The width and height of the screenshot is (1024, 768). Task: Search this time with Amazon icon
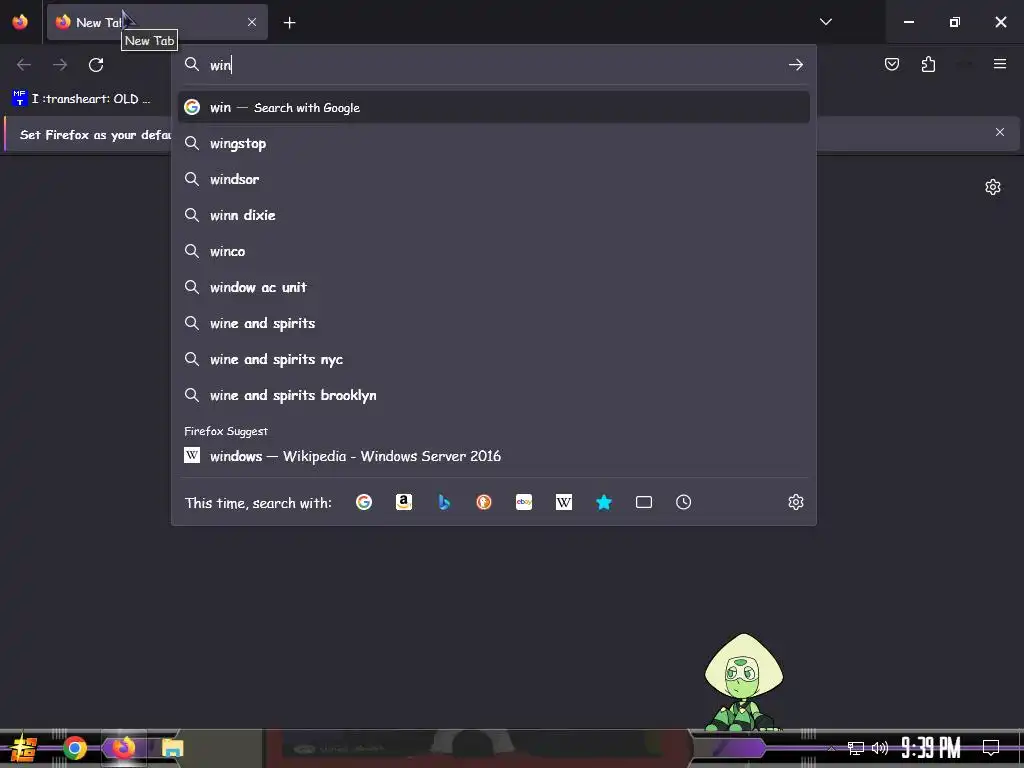tap(404, 502)
